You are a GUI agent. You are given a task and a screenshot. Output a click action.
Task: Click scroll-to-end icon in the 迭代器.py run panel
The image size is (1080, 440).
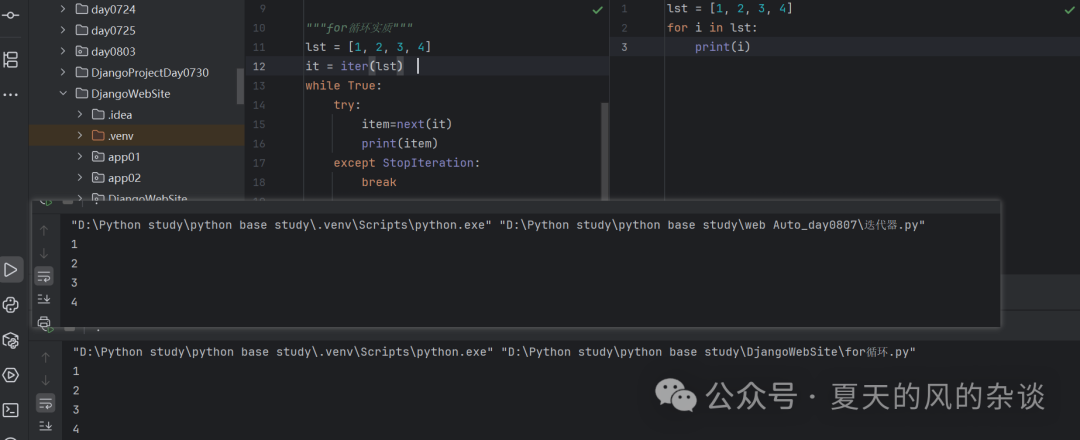coord(44,298)
